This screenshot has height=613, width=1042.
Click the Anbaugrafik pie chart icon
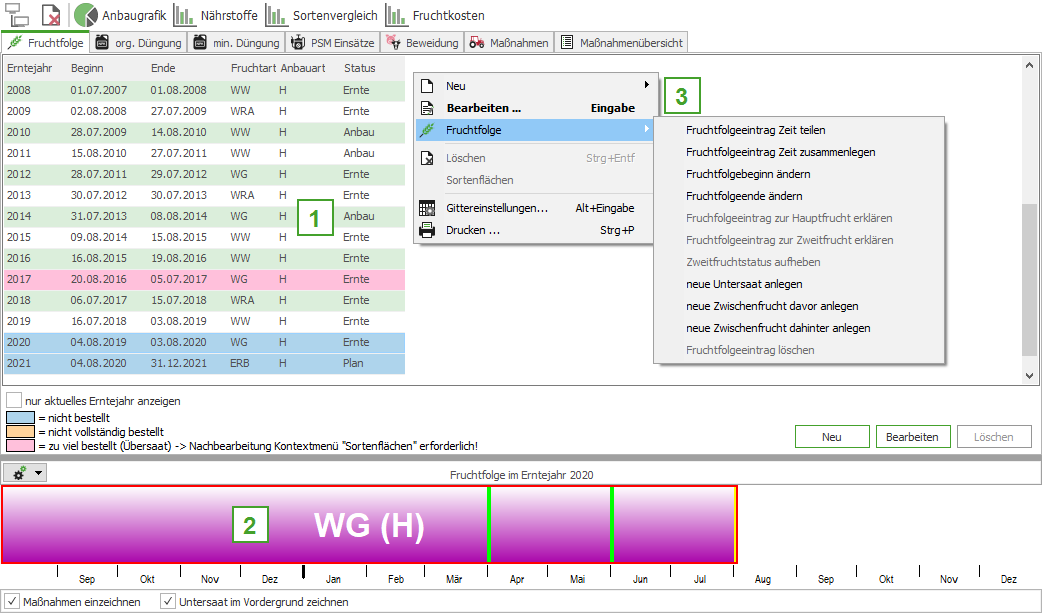click(87, 15)
